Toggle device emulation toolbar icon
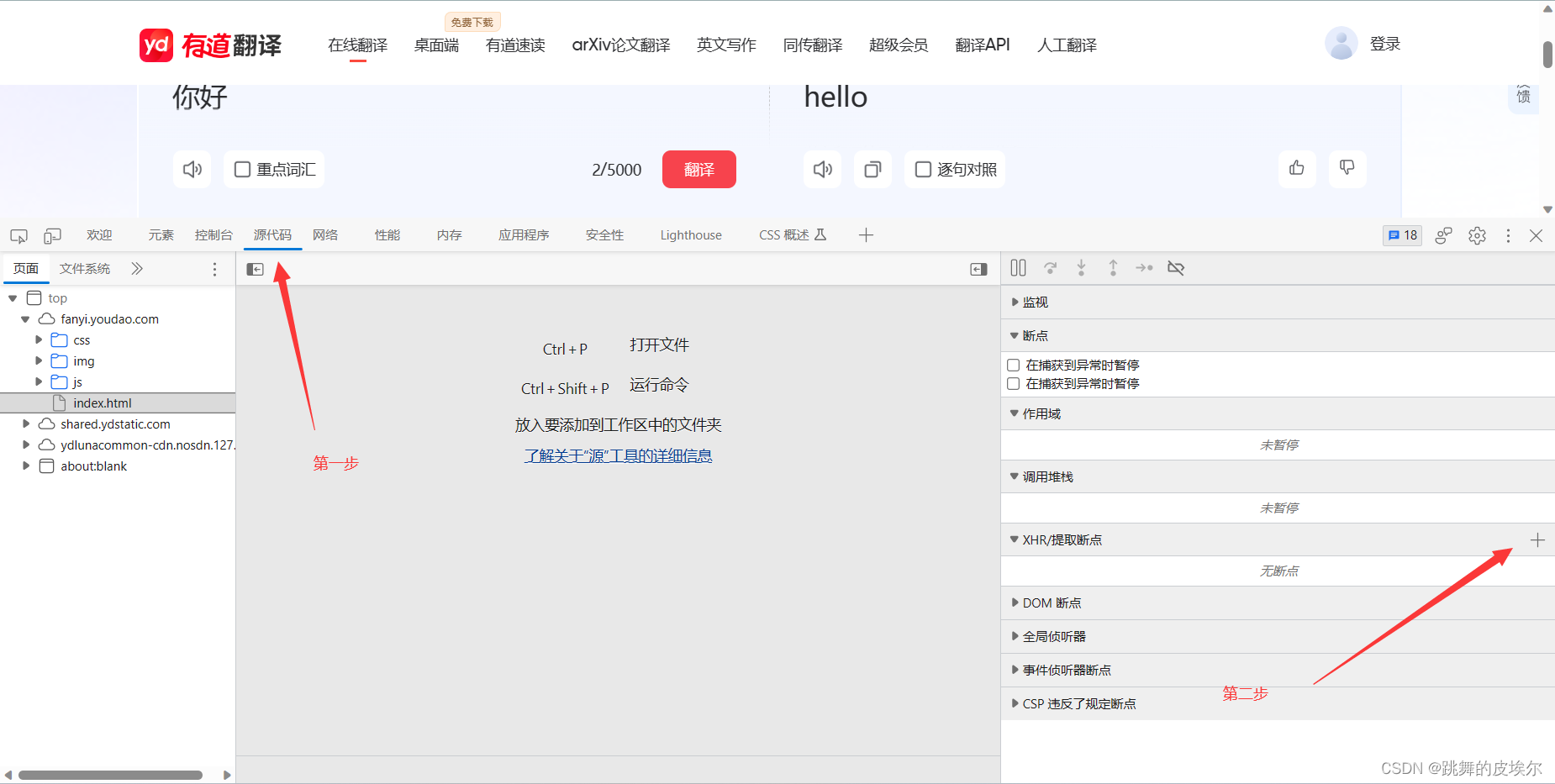1555x784 pixels. click(52, 235)
